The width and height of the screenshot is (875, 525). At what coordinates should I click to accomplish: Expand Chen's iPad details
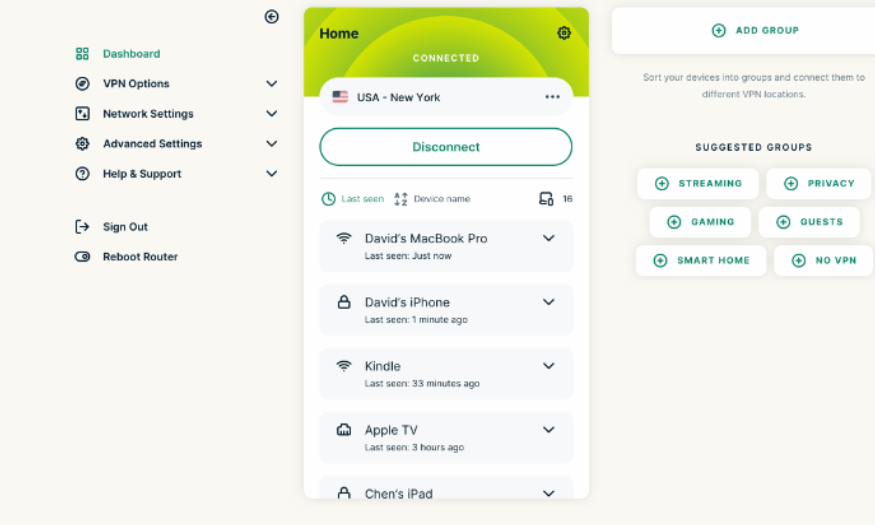click(549, 493)
